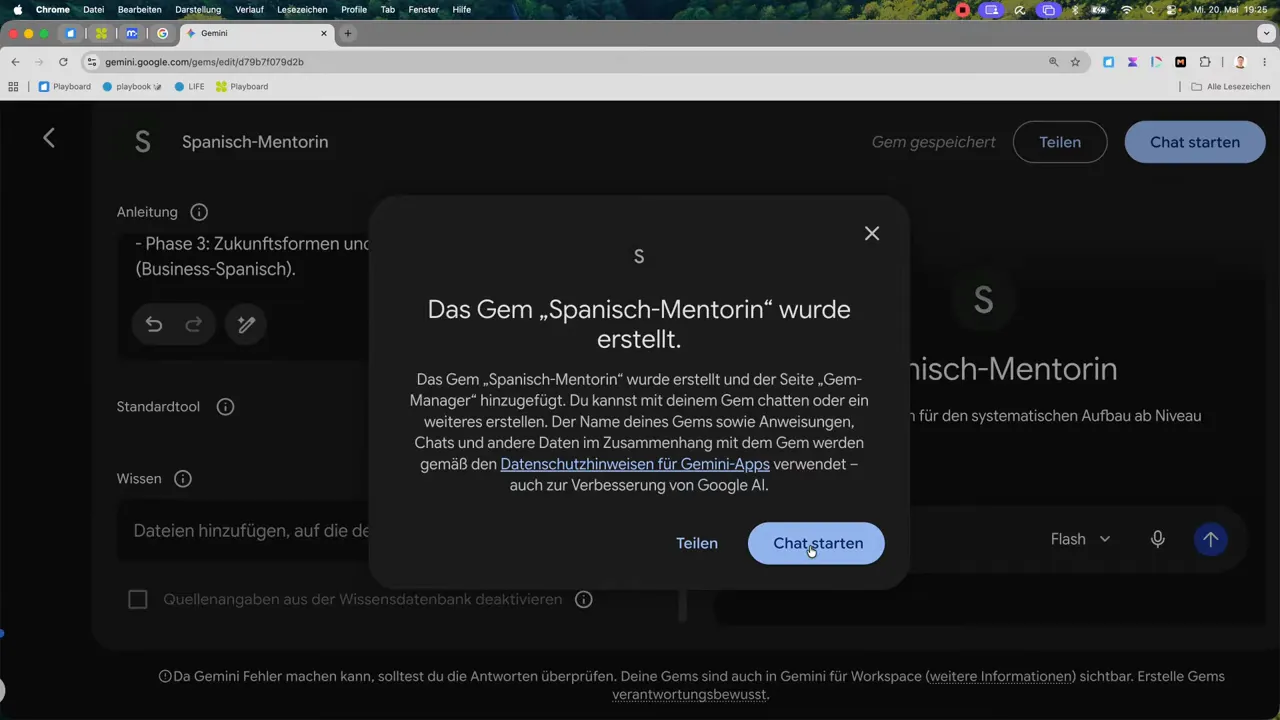This screenshot has height=720, width=1280.
Task: Click the Gem name Spanisch-Mentorin field
Action: pyautogui.click(x=255, y=142)
